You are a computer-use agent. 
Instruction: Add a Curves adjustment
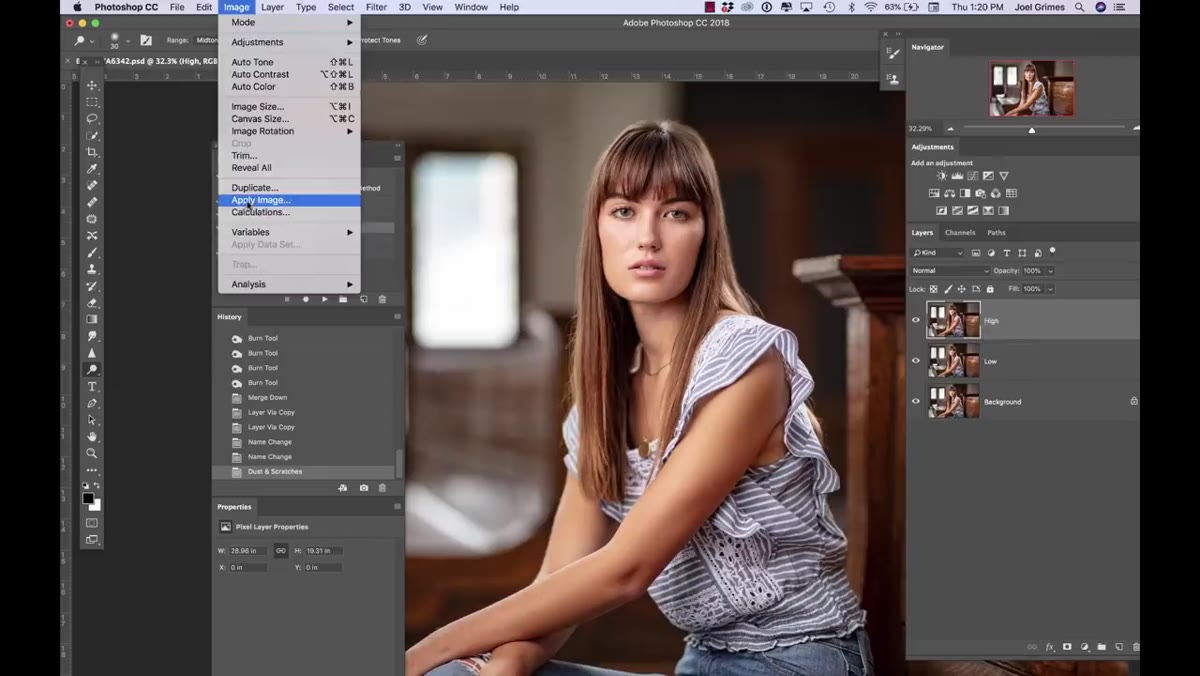pyautogui.click(x=973, y=176)
